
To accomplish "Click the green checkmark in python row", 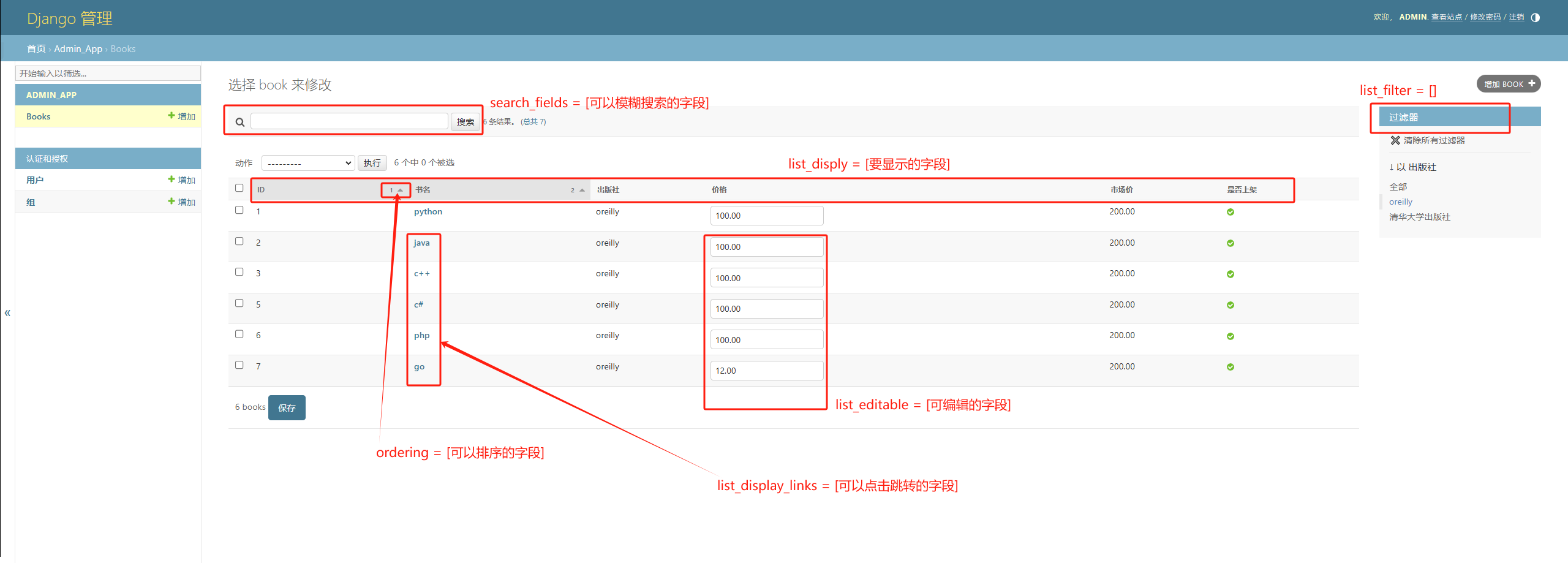I will [x=1231, y=212].
